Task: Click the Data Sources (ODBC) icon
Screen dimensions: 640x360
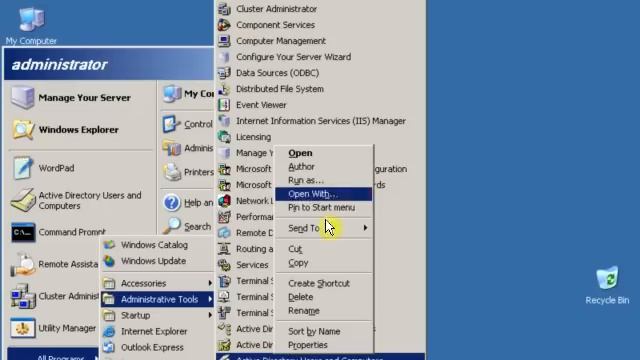Action: click(224, 73)
